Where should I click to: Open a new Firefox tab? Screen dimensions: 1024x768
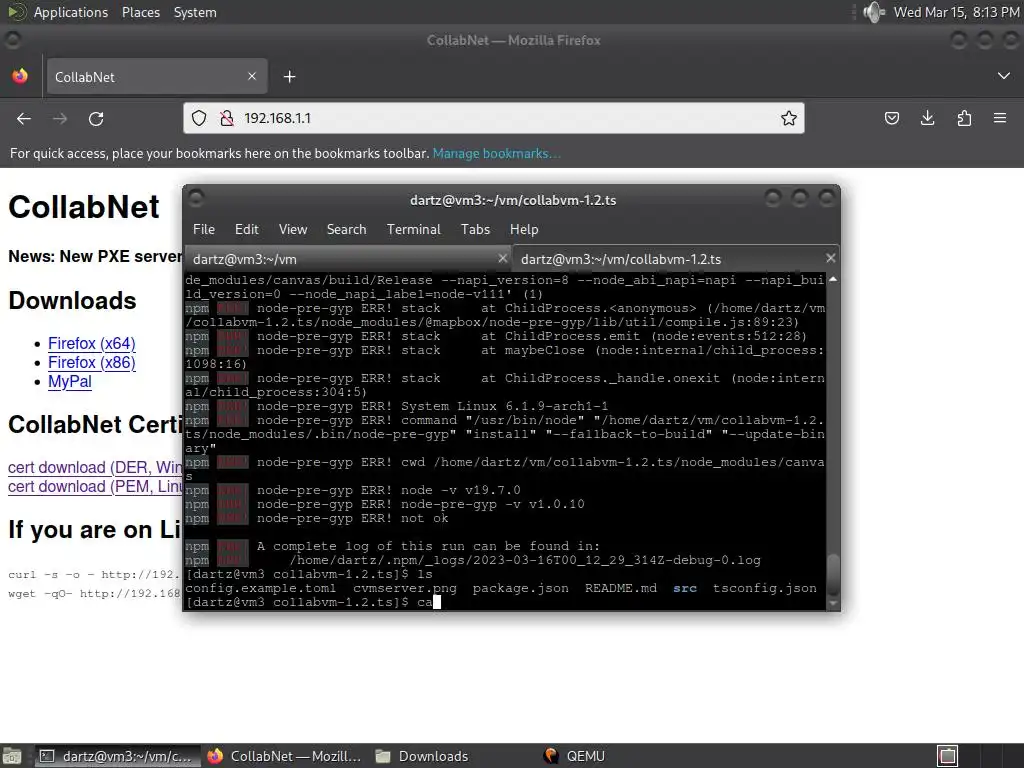289,77
